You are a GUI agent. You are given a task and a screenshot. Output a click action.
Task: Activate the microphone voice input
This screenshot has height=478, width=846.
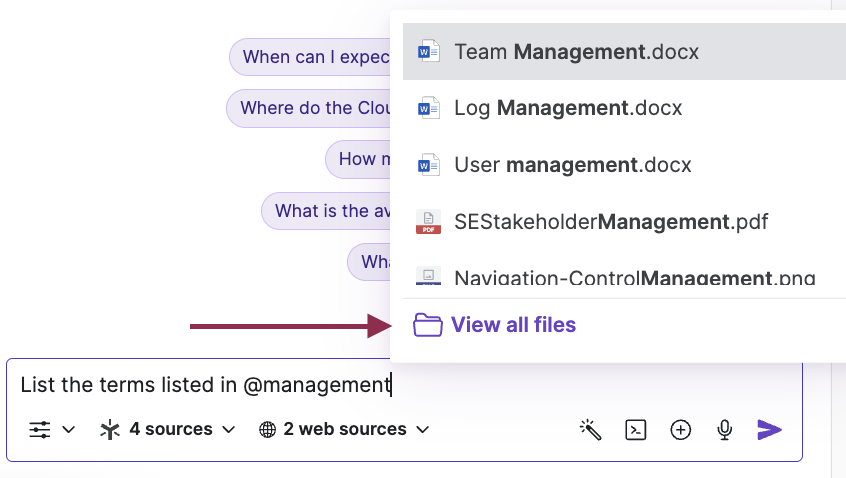(725, 429)
